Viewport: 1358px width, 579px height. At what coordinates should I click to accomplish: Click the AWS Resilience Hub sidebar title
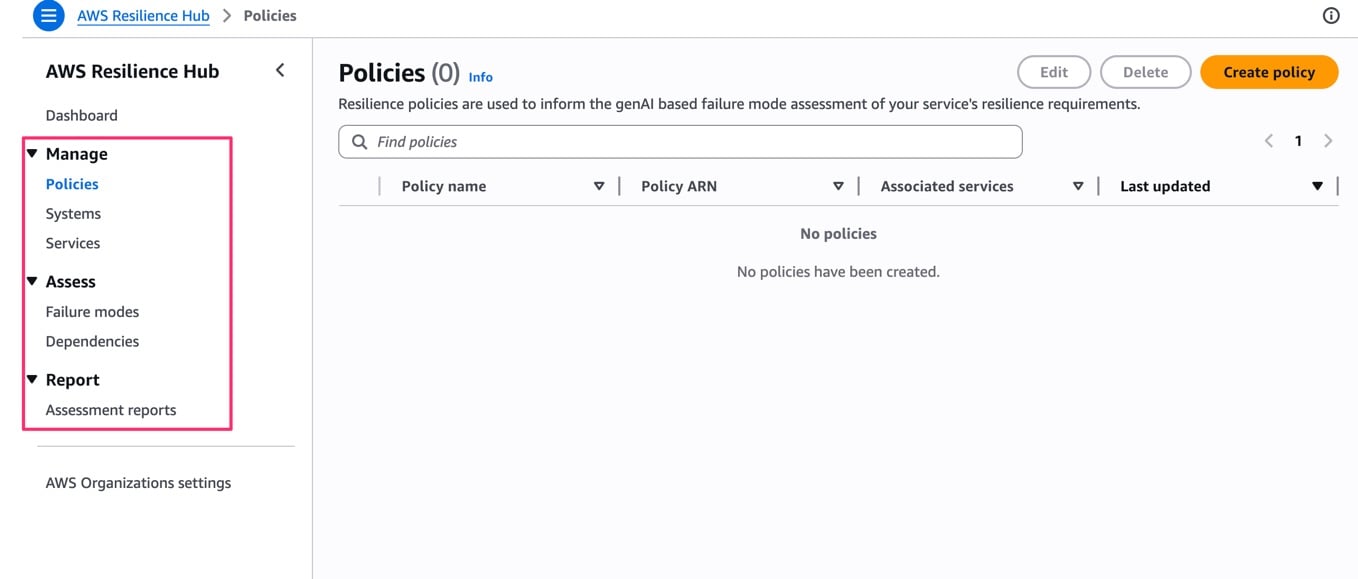coord(132,71)
